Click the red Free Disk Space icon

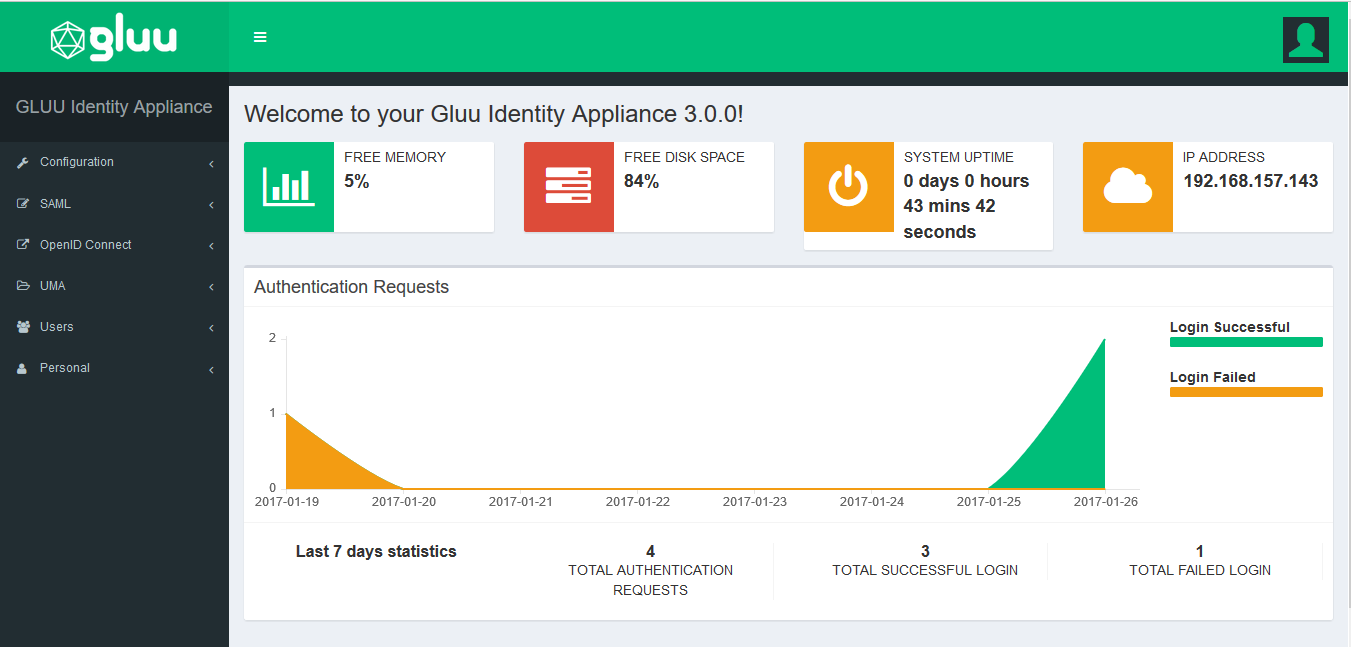pos(568,187)
